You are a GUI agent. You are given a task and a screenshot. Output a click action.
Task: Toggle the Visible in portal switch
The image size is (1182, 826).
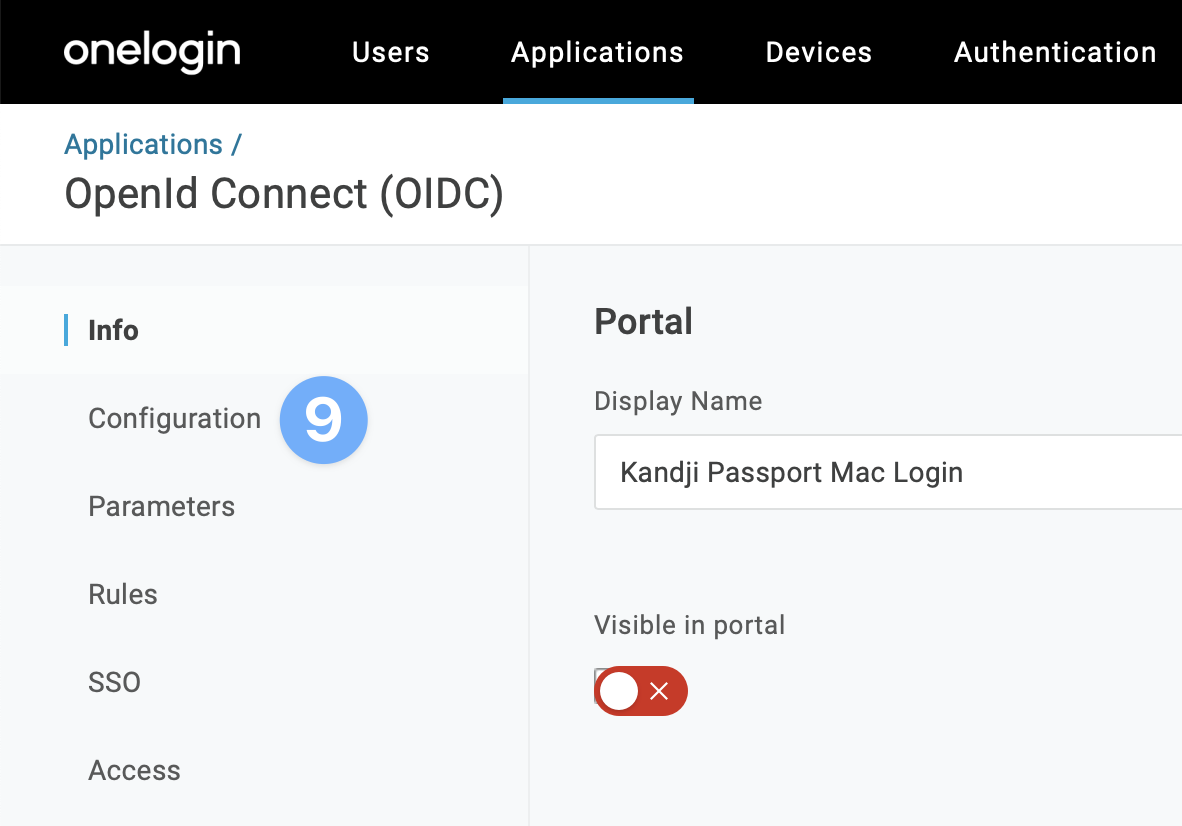click(x=641, y=691)
